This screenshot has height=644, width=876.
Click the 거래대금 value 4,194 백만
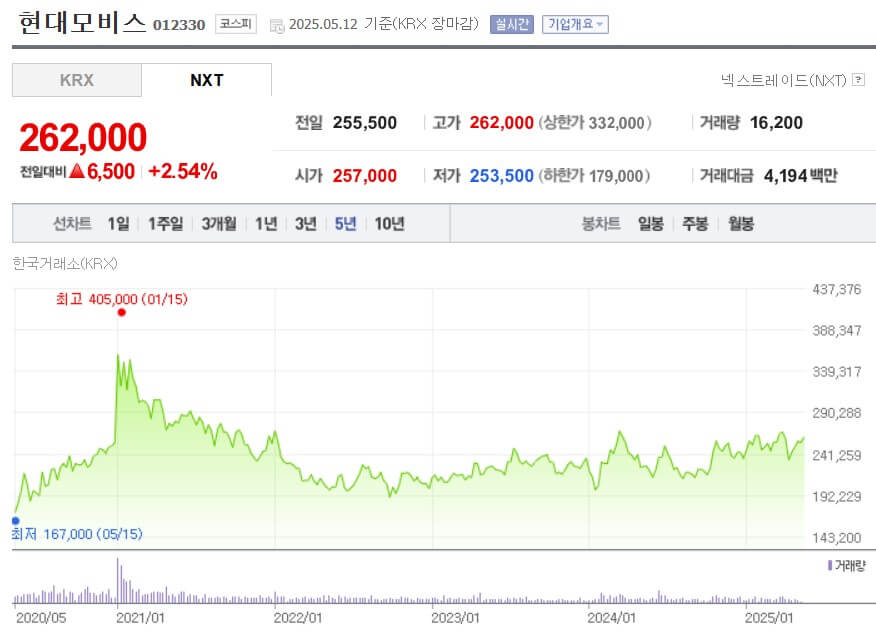coord(801,176)
